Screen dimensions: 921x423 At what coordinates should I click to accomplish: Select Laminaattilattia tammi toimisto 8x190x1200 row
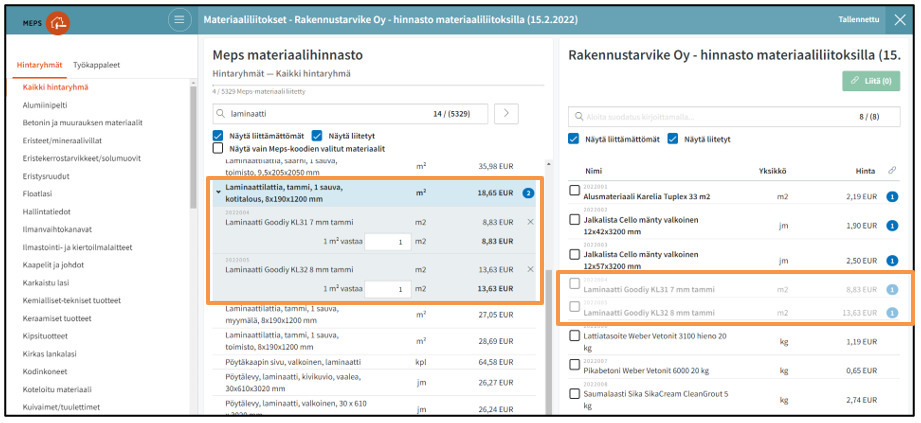pyautogui.click(x=374, y=341)
